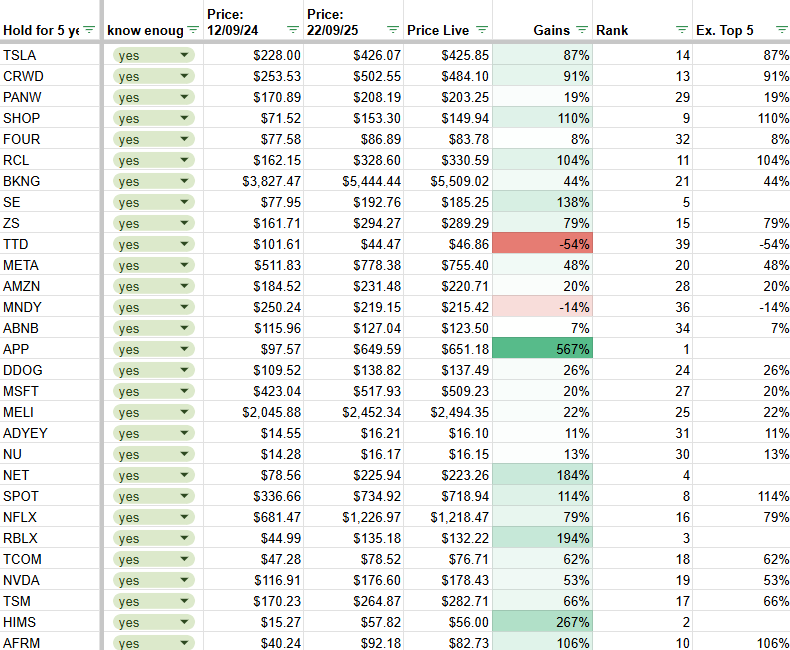Select the $5,444.44 price cell

tap(354, 181)
